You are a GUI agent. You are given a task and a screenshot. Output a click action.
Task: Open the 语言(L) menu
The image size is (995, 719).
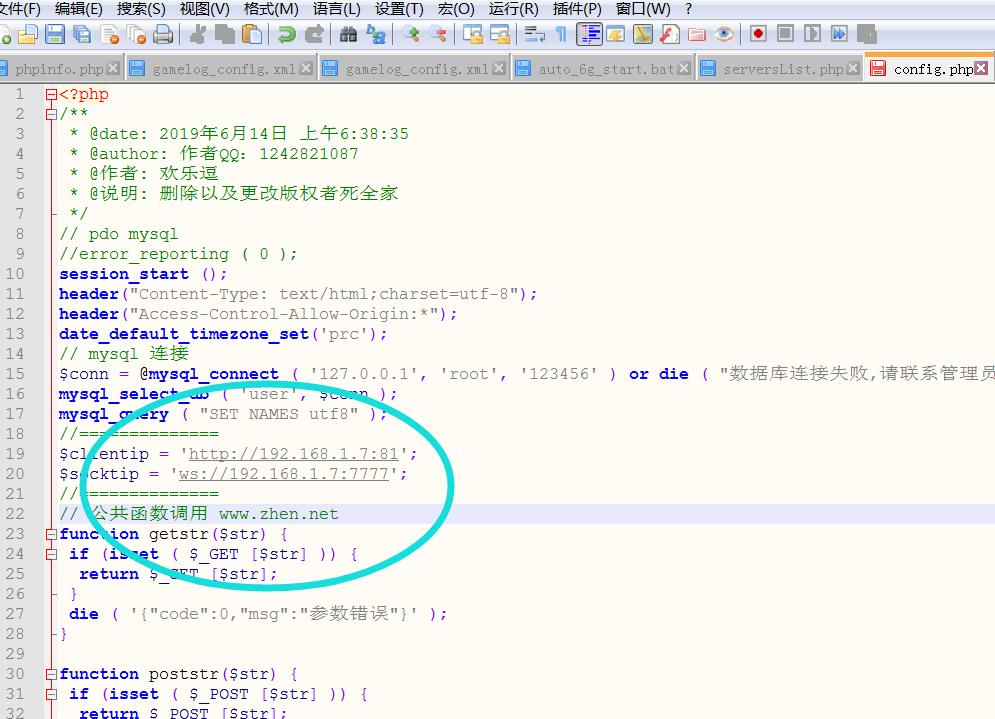coord(336,9)
